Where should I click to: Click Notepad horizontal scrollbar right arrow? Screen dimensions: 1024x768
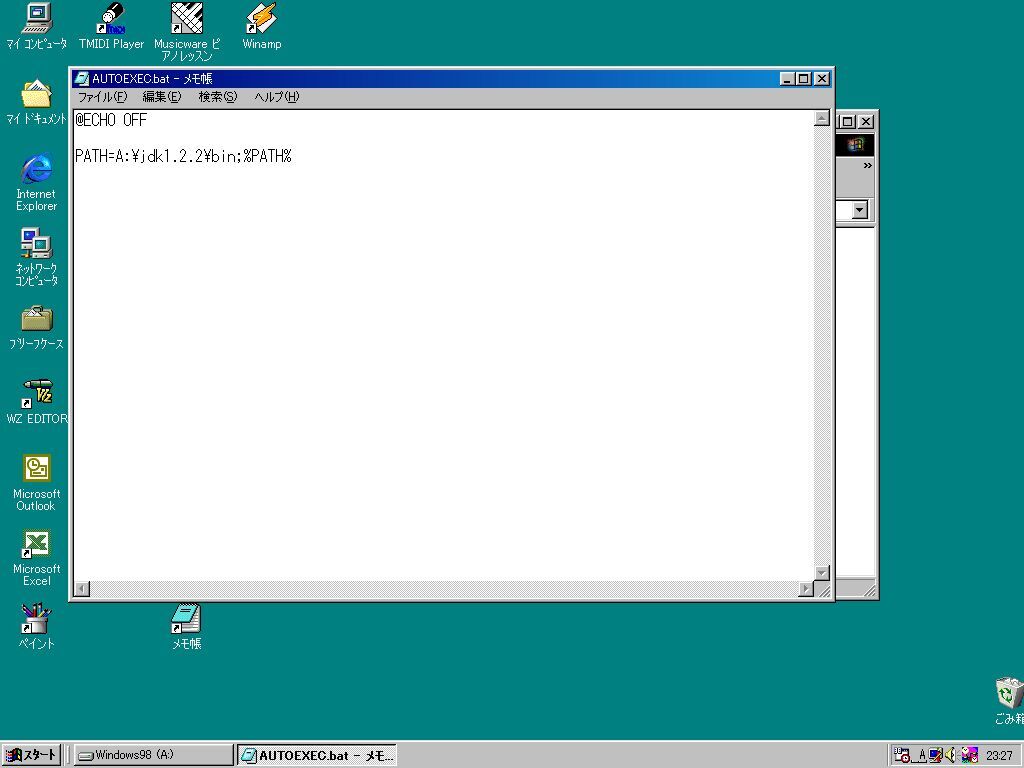807,589
